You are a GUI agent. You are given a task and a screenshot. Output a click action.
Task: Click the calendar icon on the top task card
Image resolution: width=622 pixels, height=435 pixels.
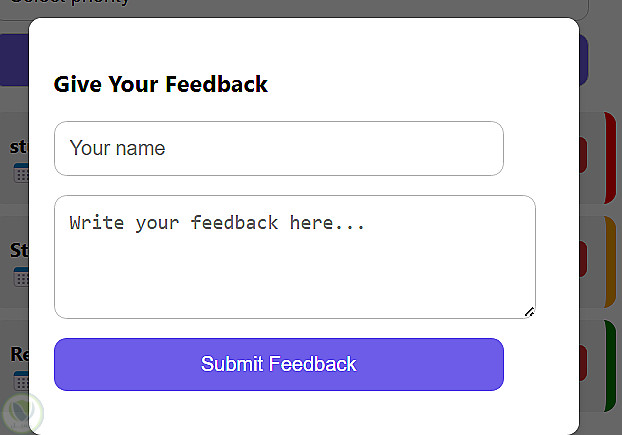20,174
